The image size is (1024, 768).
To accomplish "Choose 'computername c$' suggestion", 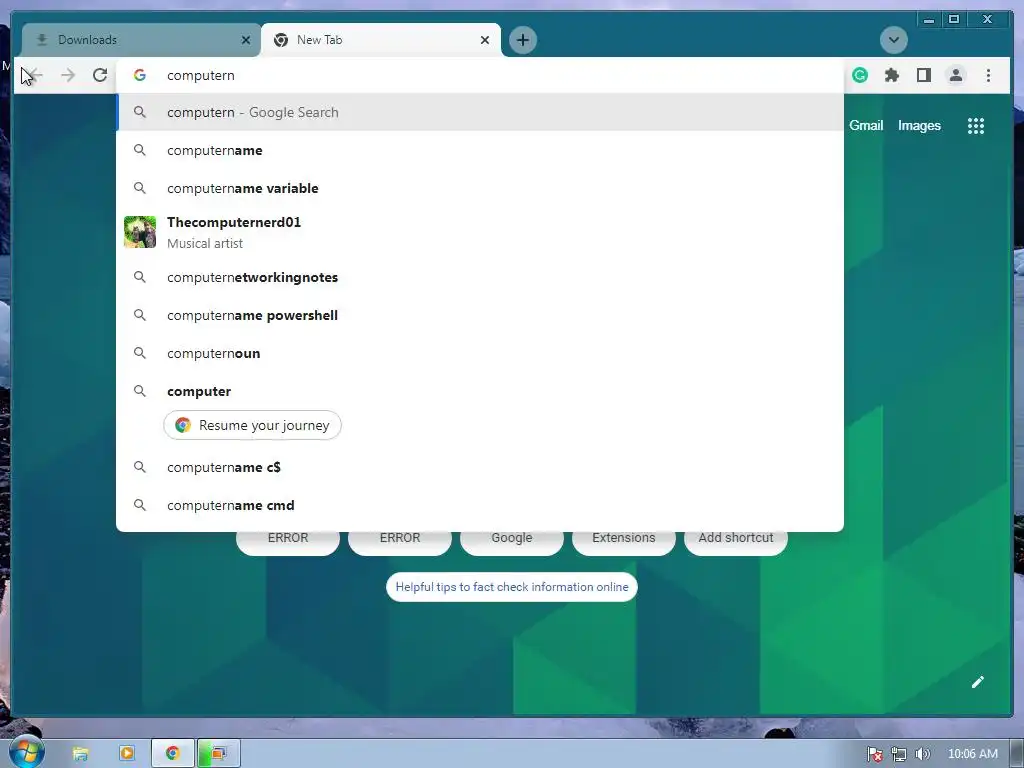I will click(x=480, y=467).
